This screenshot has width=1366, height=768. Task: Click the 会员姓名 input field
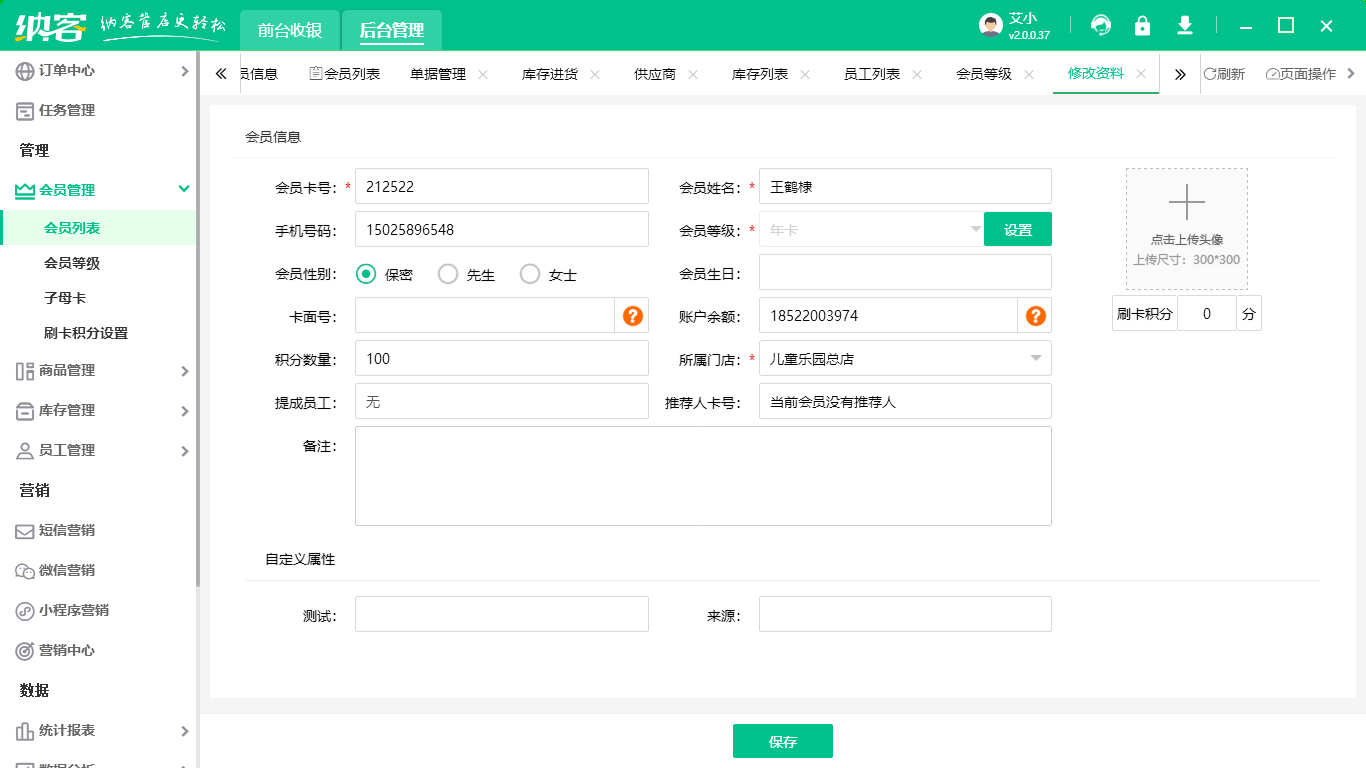(905, 186)
